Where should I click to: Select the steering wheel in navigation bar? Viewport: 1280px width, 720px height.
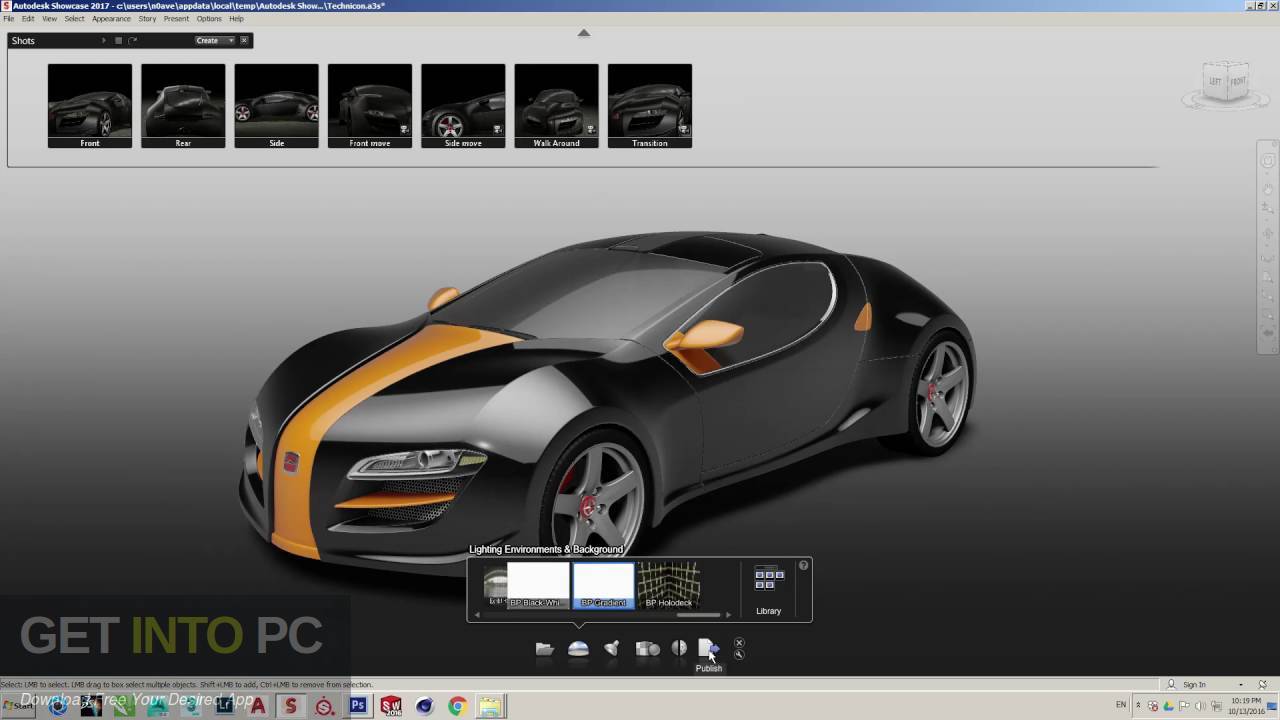pyautogui.click(x=1268, y=161)
